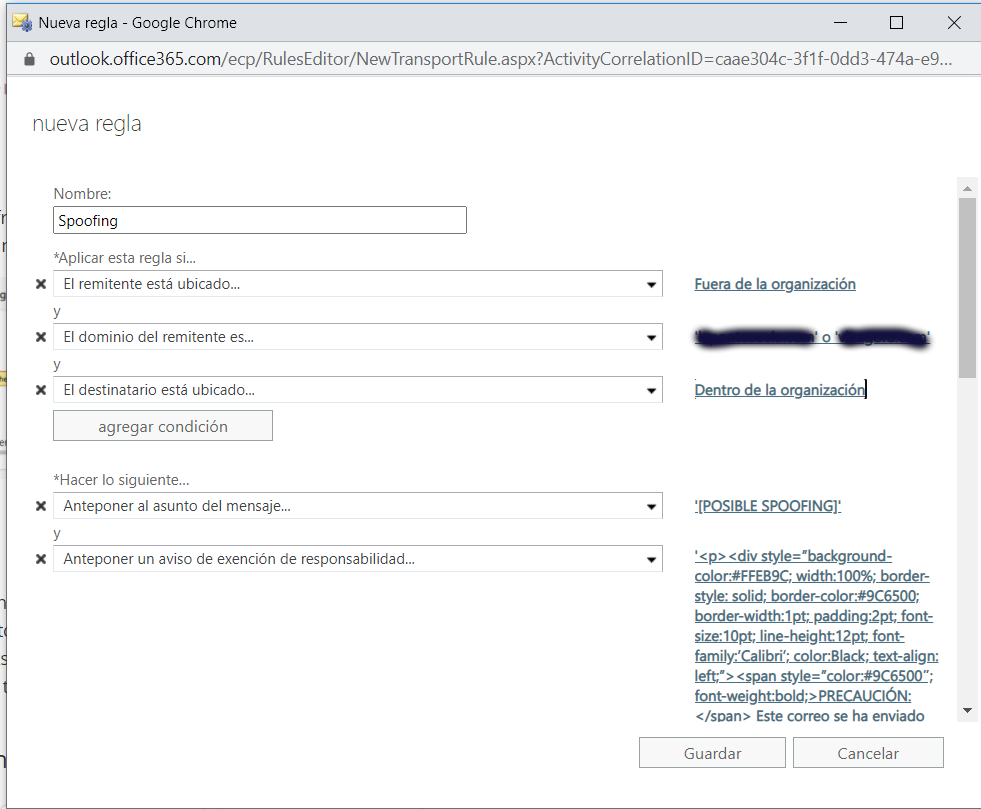Viewport: 981px width, 809px height.
Task: Remove the 'El dominio del remitente es' condition
Action: (x=41, y=337)
